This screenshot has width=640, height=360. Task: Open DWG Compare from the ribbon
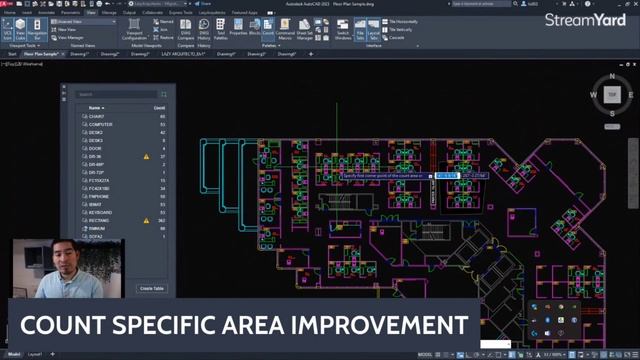coord(186,29)
